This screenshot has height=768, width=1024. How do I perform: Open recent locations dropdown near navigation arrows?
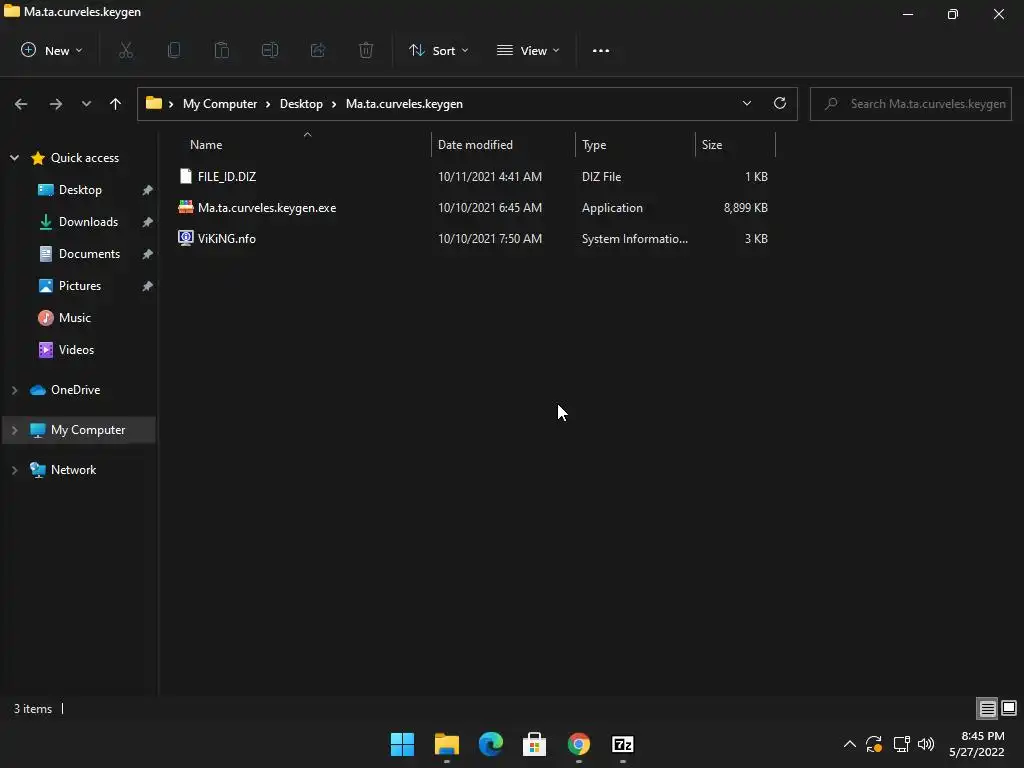point(86,104)
